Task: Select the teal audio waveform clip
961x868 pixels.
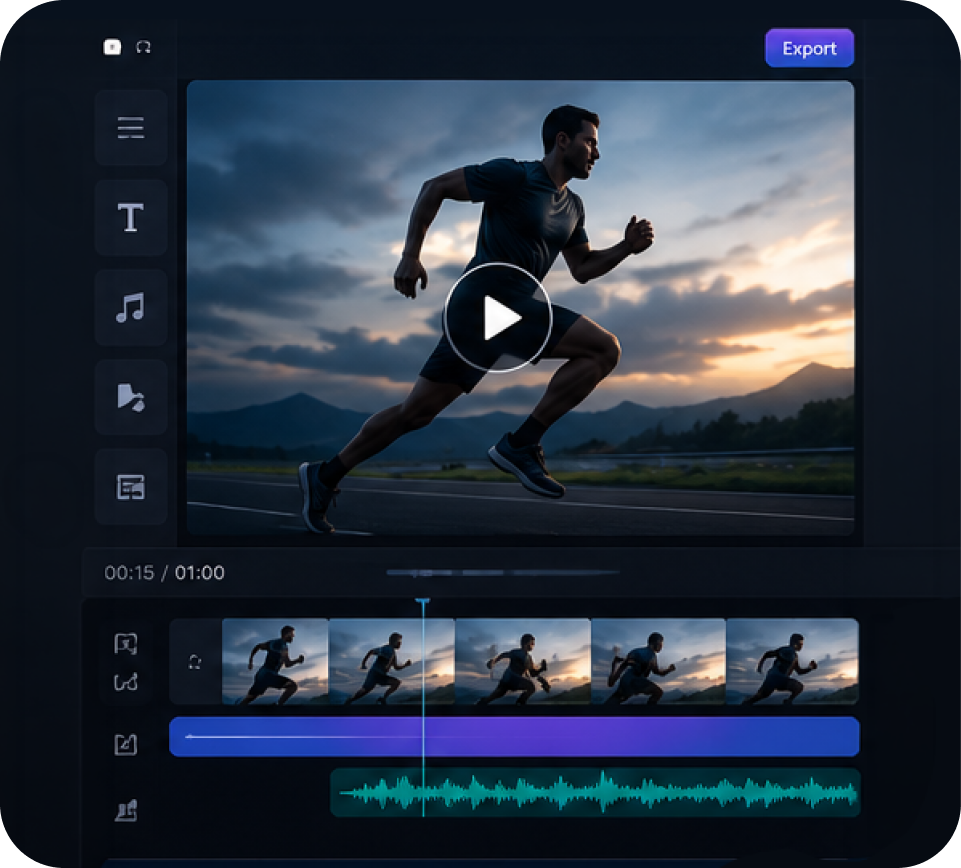Action: pyautogui.click(x=595, y=793)
